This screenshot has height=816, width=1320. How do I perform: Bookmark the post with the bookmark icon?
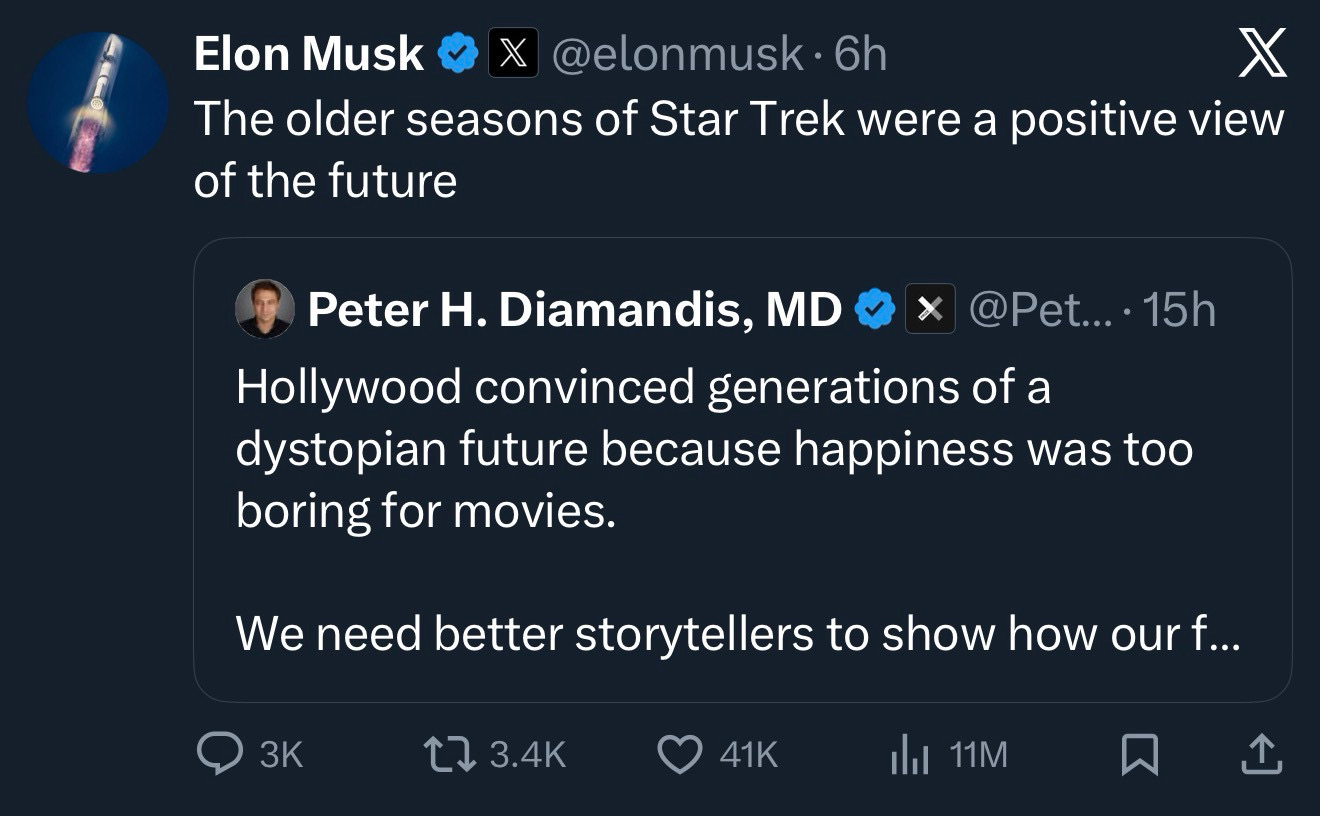pyautogui.click(x=1138, y=755)
